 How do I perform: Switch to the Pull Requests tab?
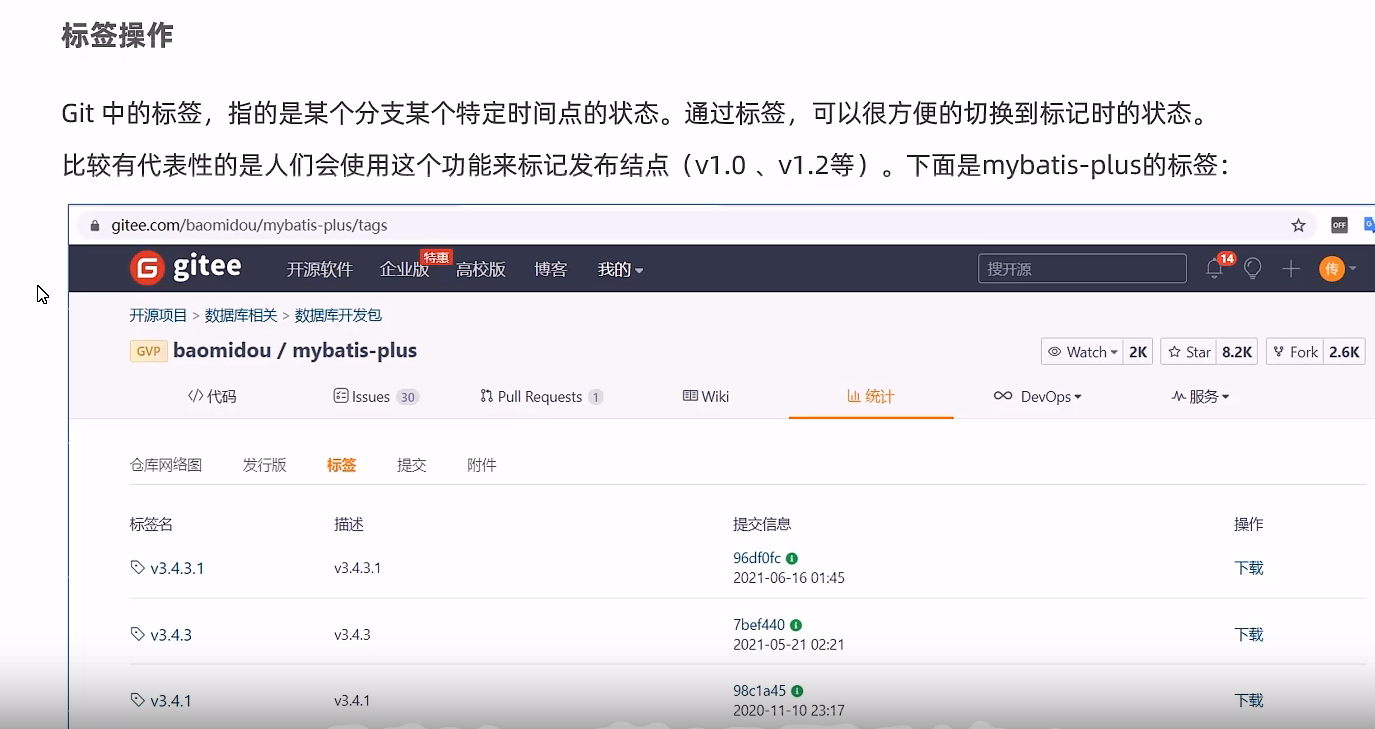541,396
